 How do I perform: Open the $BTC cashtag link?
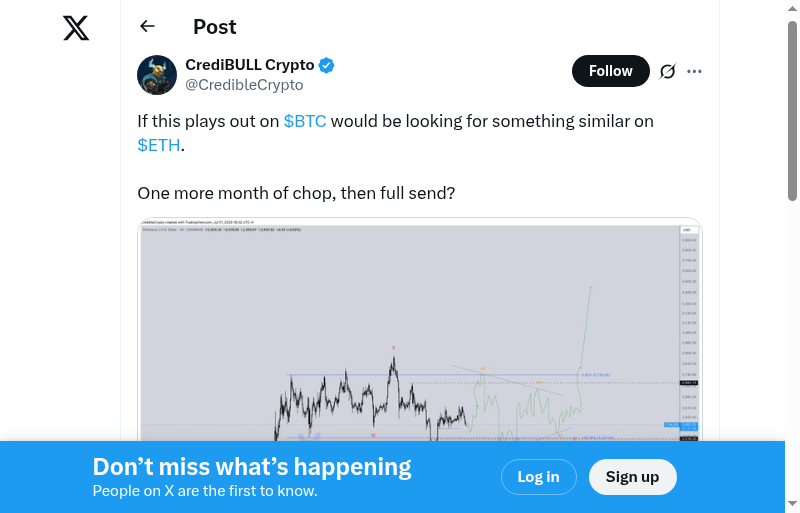point(305,121)
